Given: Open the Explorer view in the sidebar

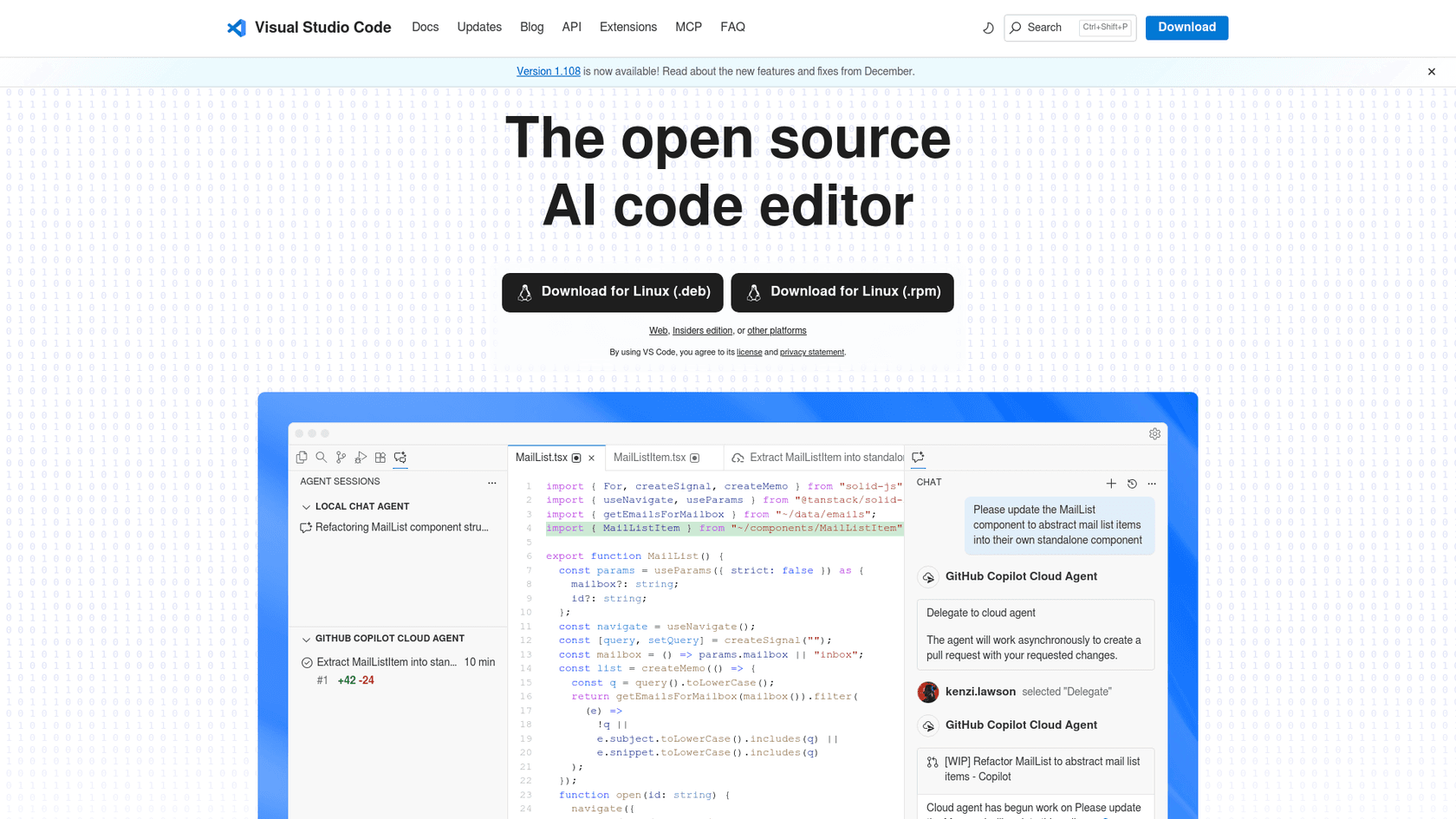Looking at the screenshot, I should 302,457.
